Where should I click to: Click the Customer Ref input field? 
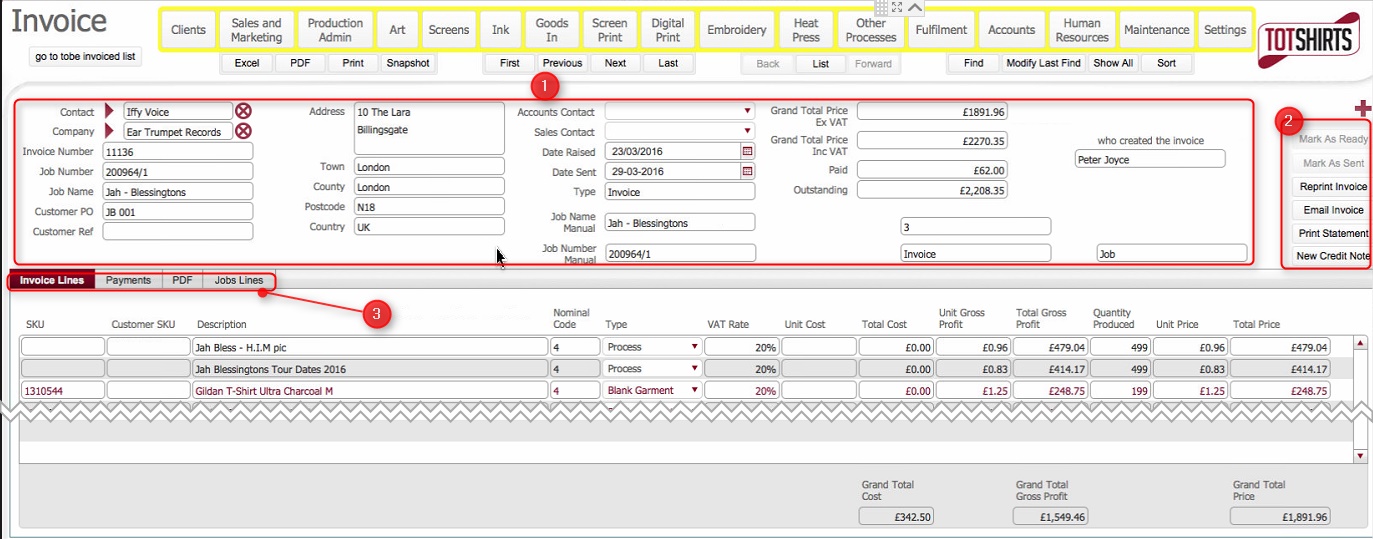[177, 232]
